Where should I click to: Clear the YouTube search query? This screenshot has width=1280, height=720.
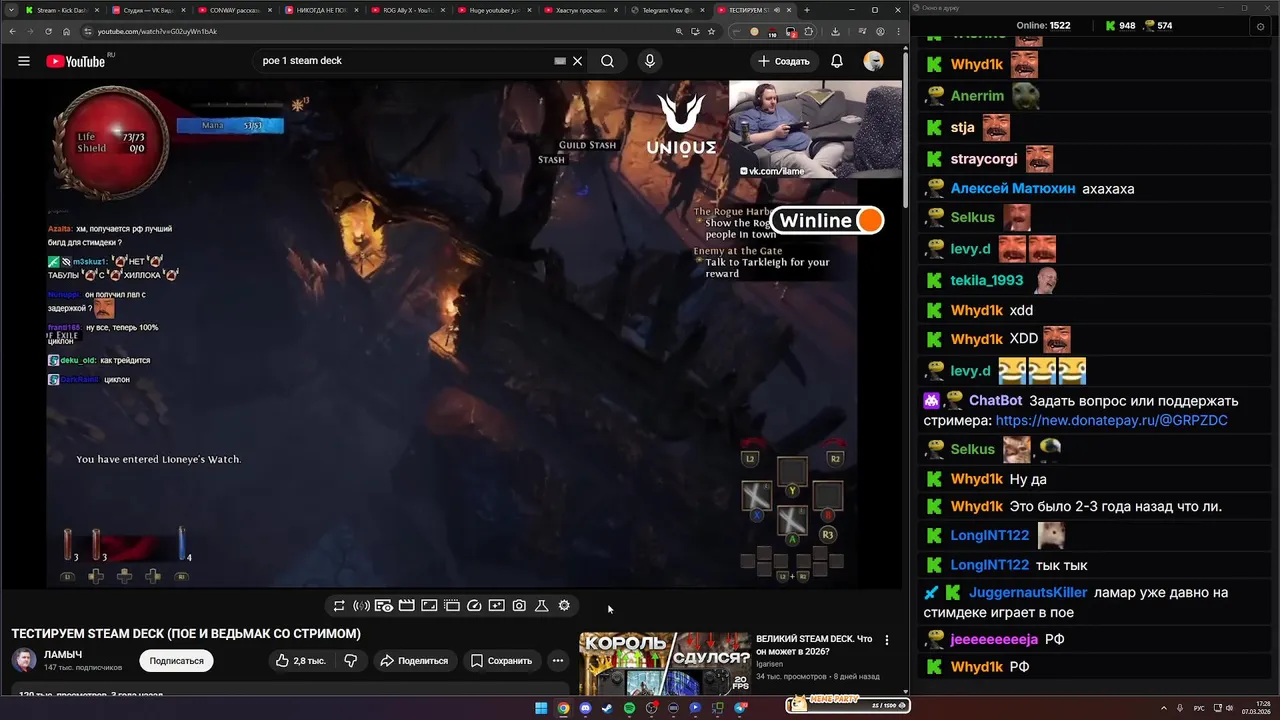coord(577,61)
